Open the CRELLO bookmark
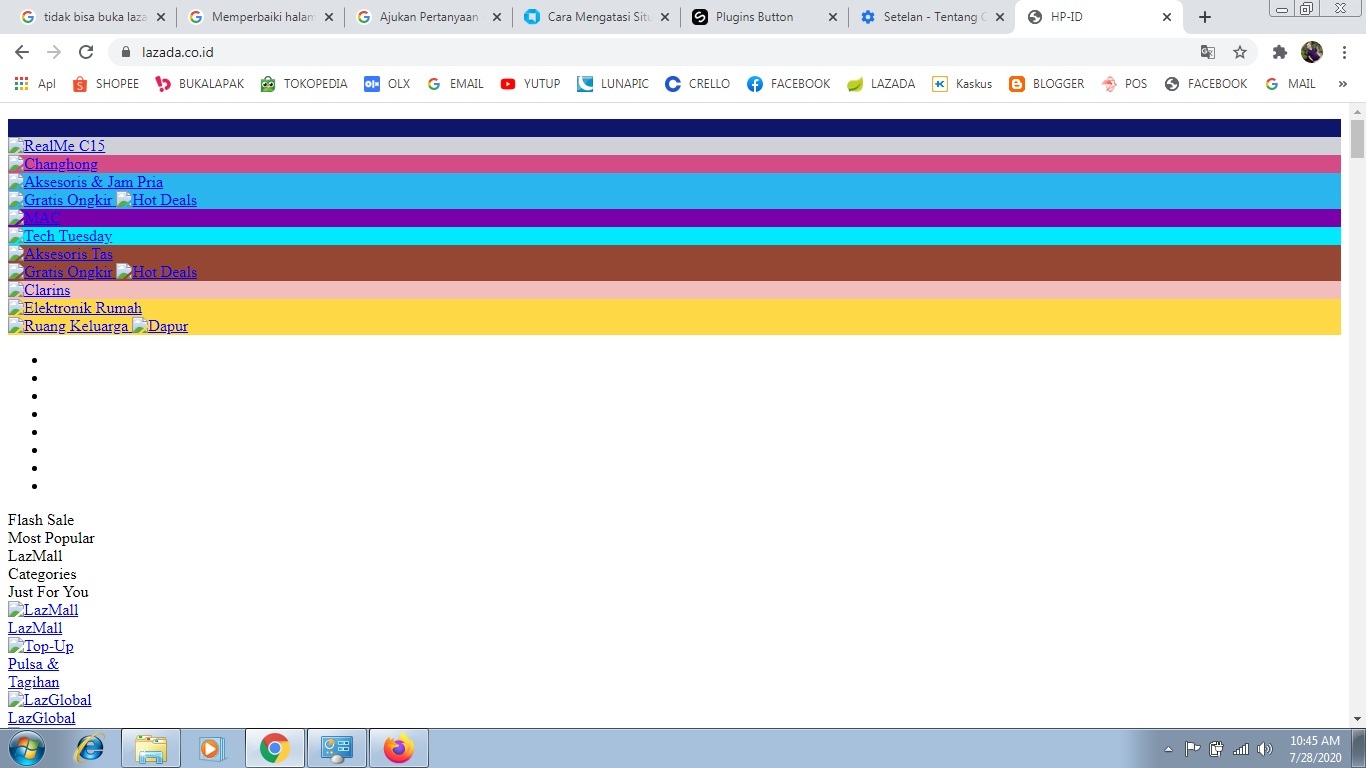The height and width of the screenshot is (768, 1366). 697,84
